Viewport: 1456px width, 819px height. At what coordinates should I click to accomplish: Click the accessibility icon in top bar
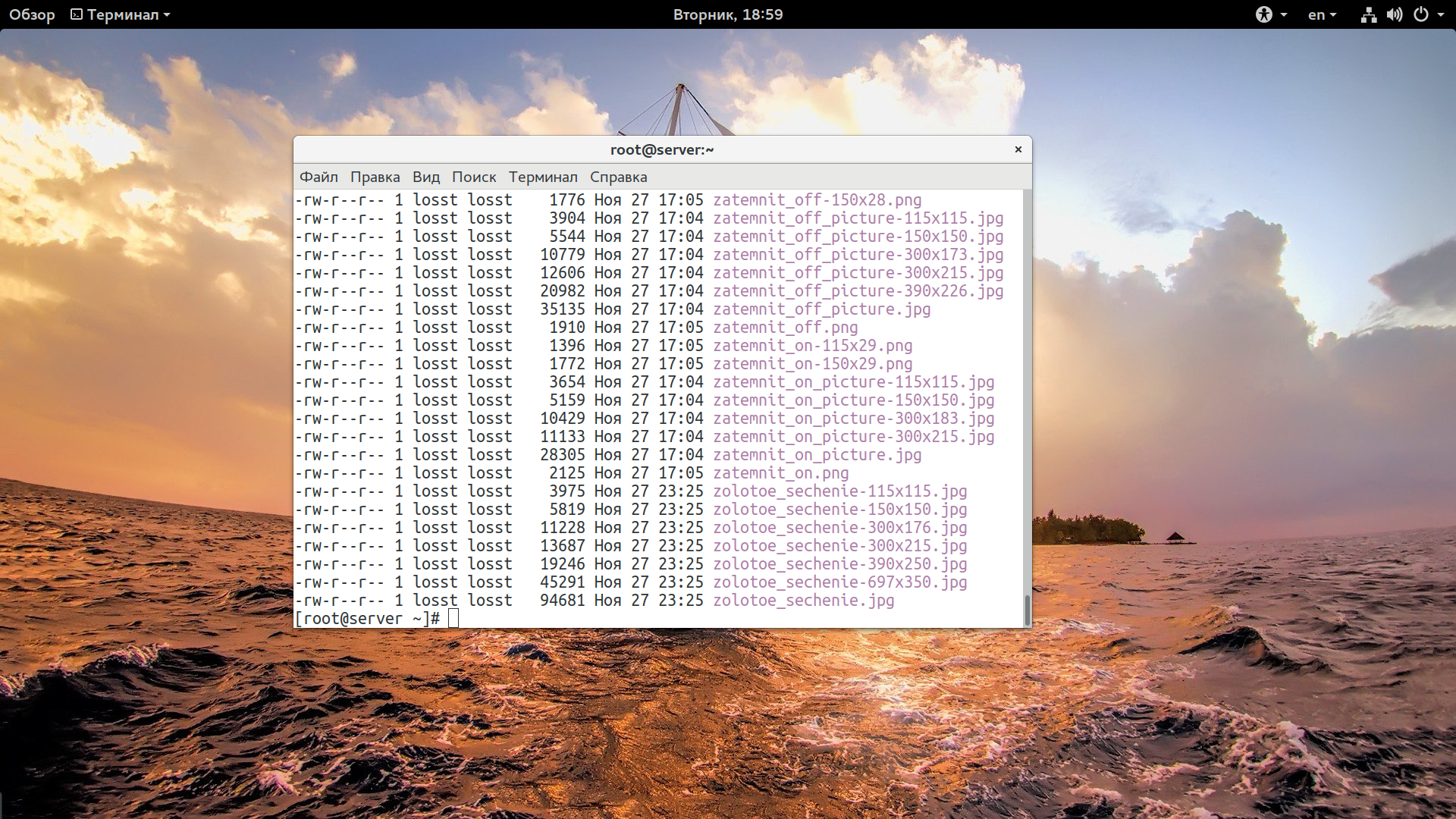[x=1263, y=14]
